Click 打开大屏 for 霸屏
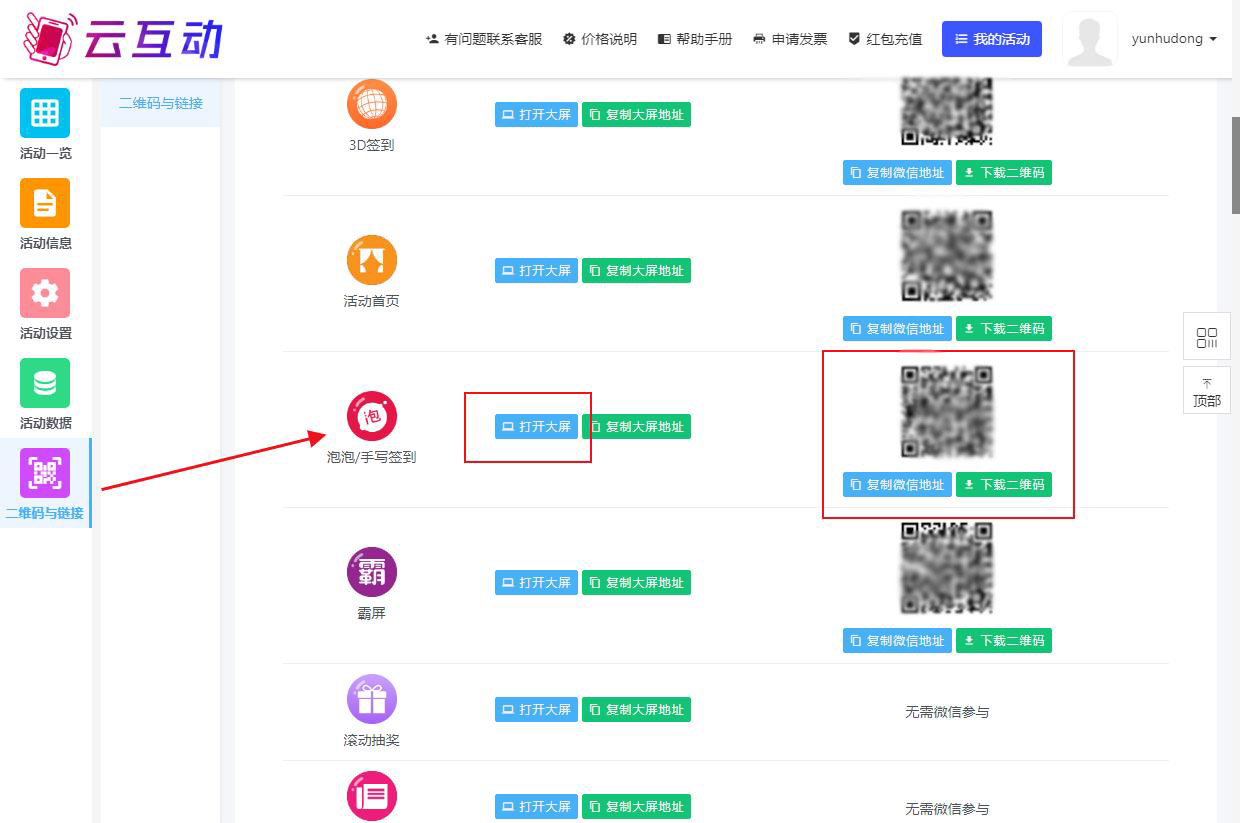1240x823 pixels. tap(536, 583)
